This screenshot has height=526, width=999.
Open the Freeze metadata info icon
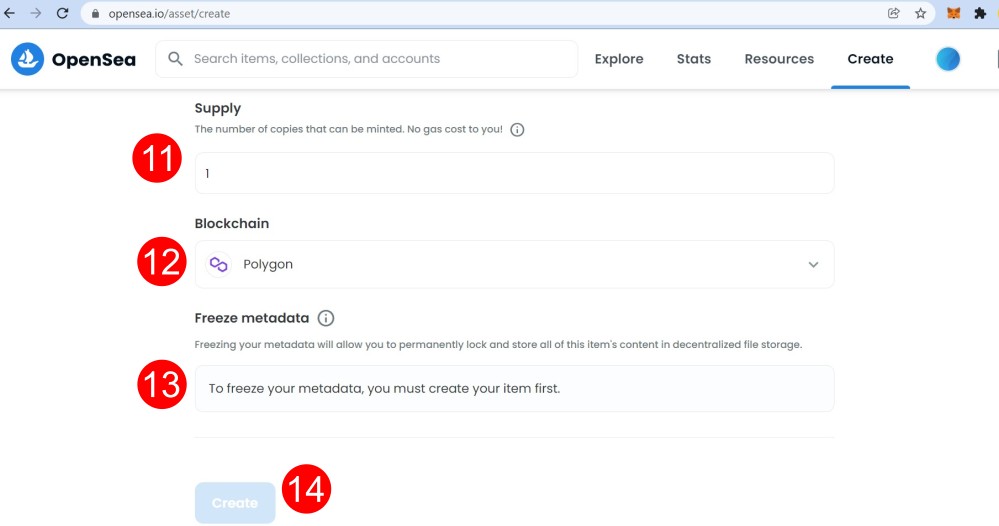(x=326, y=318)
